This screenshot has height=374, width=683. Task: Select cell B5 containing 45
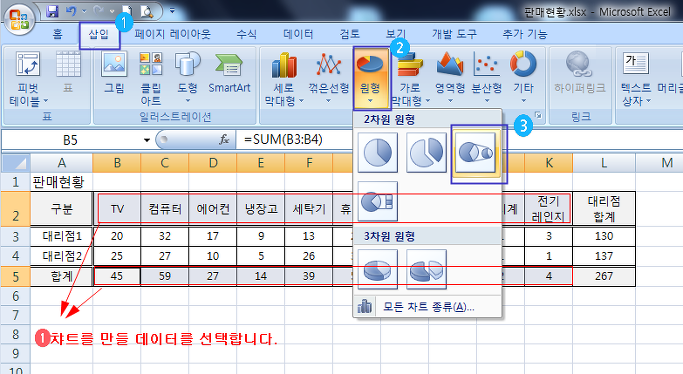pos(117,276)
